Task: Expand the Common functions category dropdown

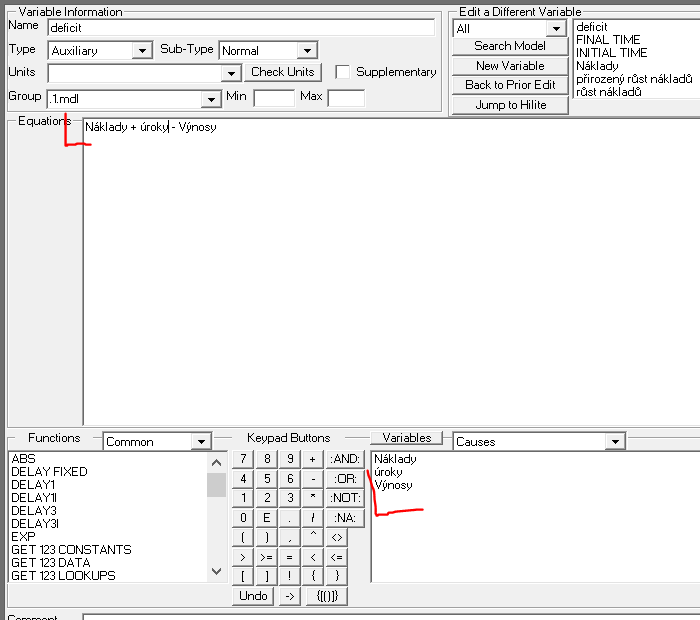Action: coord(201,441)
